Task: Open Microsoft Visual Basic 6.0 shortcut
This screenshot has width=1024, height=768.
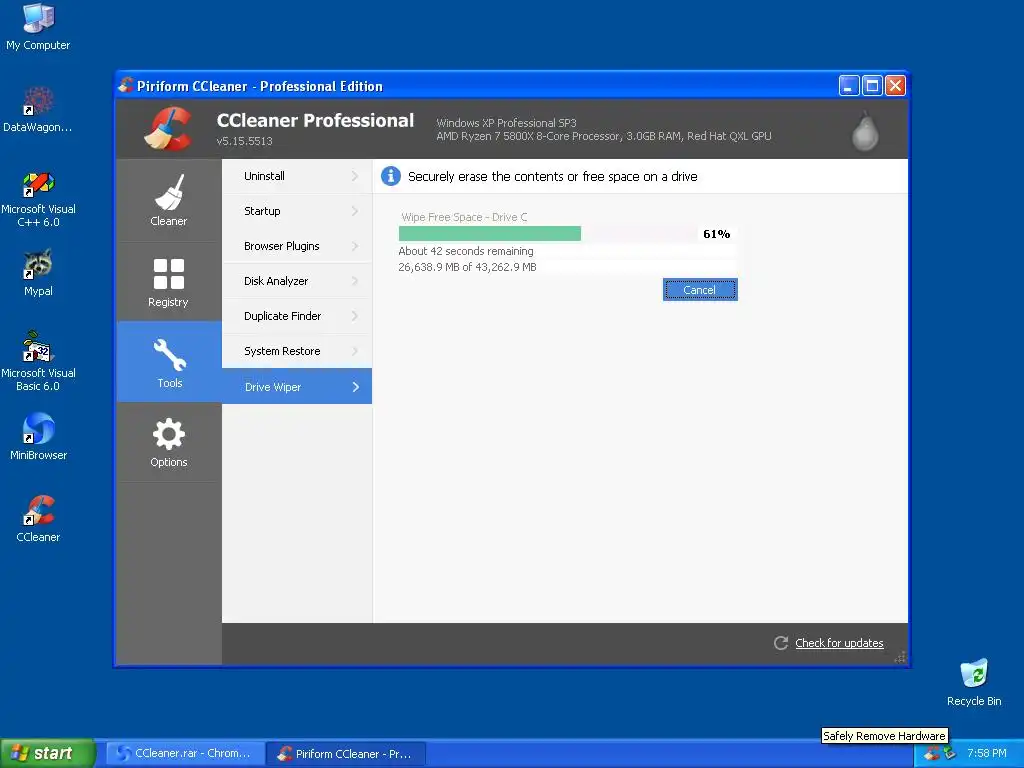Action: coord(38,361)
